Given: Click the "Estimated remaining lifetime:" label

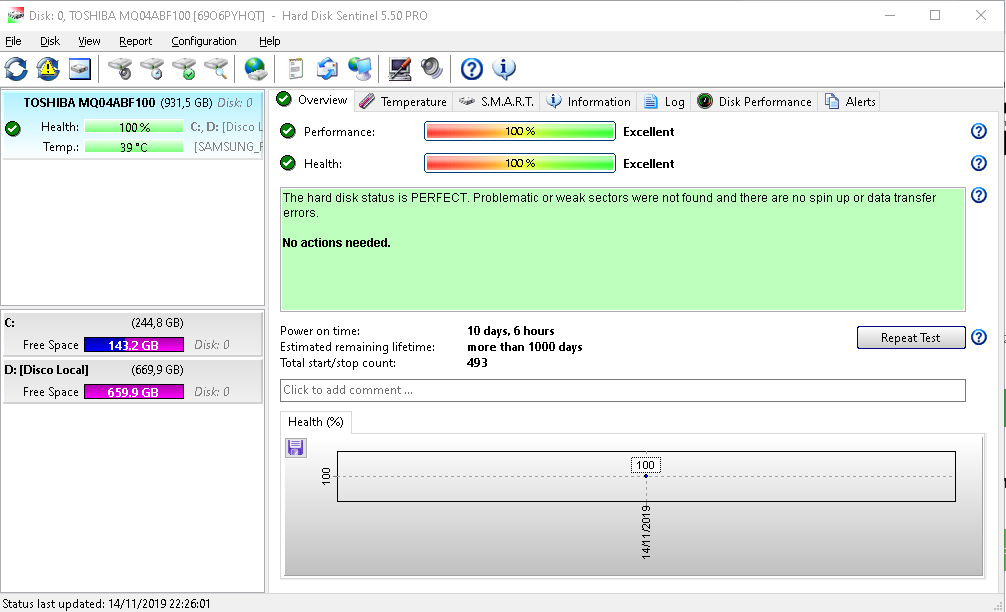Looking at the screenshot, I should coord(357,347).
